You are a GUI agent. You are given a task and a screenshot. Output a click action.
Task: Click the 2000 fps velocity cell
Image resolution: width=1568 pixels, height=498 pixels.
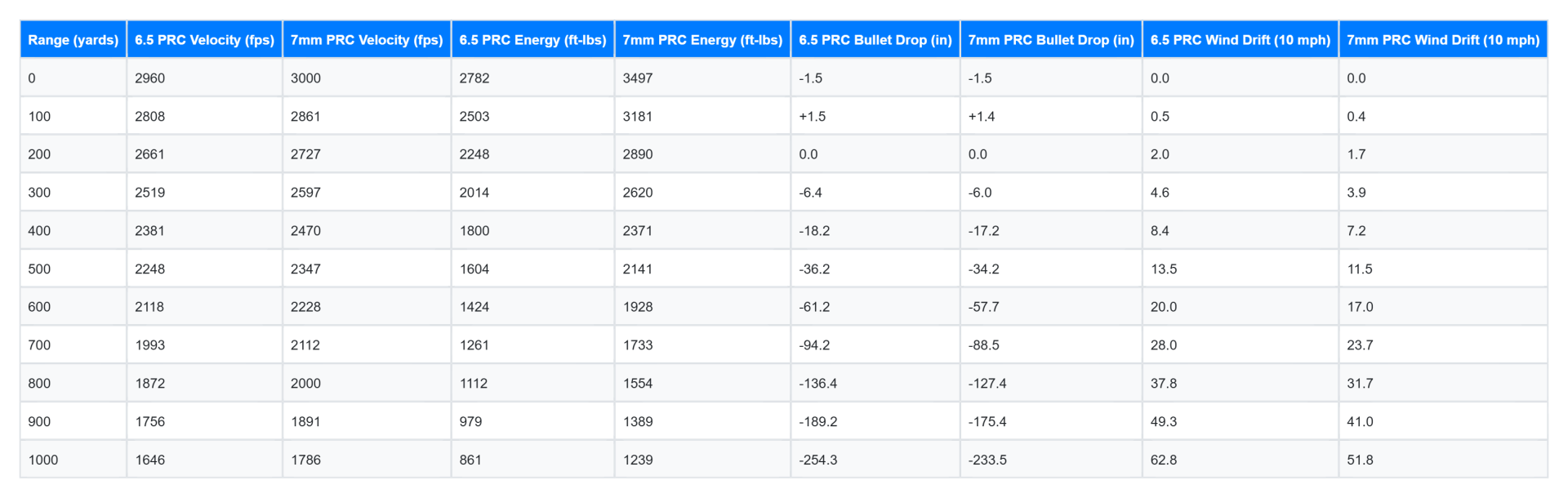(x=367, y=383)
